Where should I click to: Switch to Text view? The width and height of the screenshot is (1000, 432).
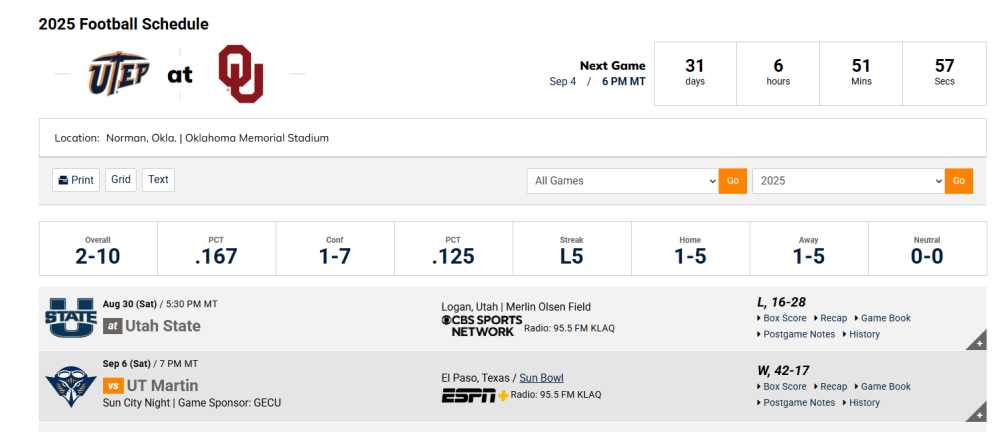[x=158, y=180]
